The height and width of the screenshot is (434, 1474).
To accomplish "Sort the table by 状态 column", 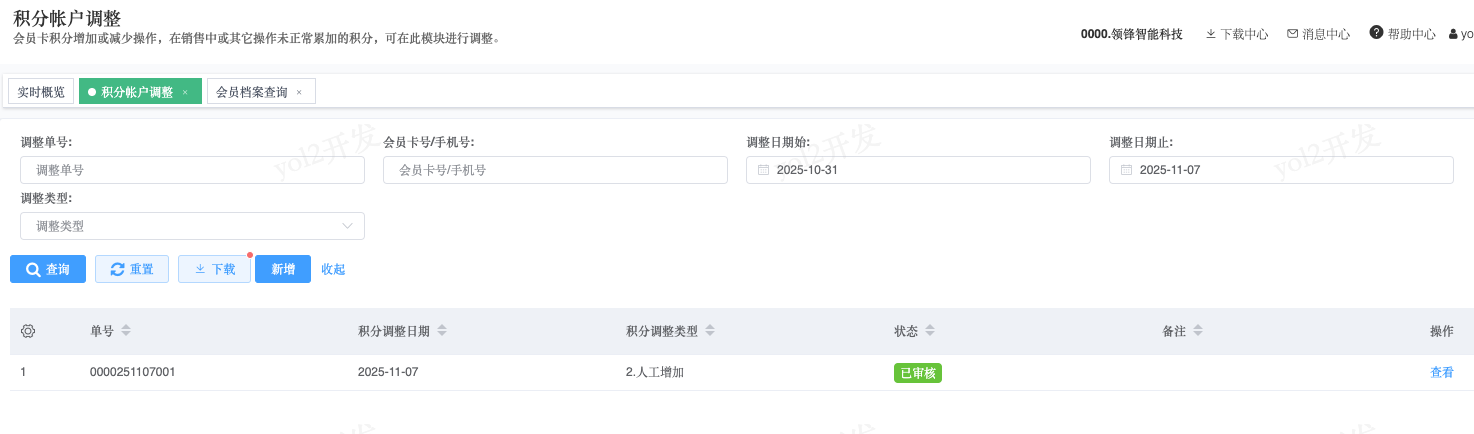I will 930,331.
